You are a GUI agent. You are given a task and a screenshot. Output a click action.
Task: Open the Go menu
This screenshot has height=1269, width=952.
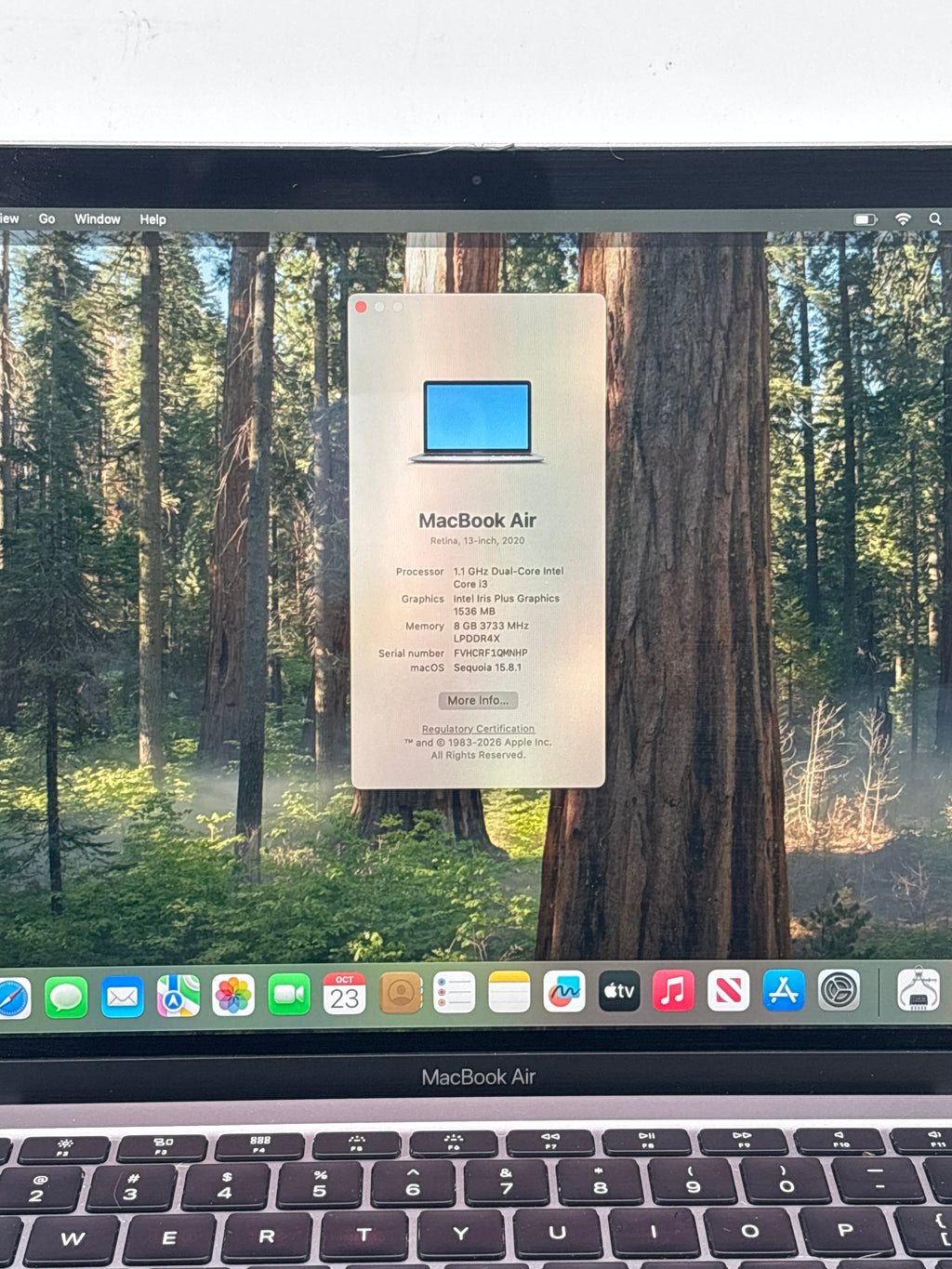pos(47,218)
